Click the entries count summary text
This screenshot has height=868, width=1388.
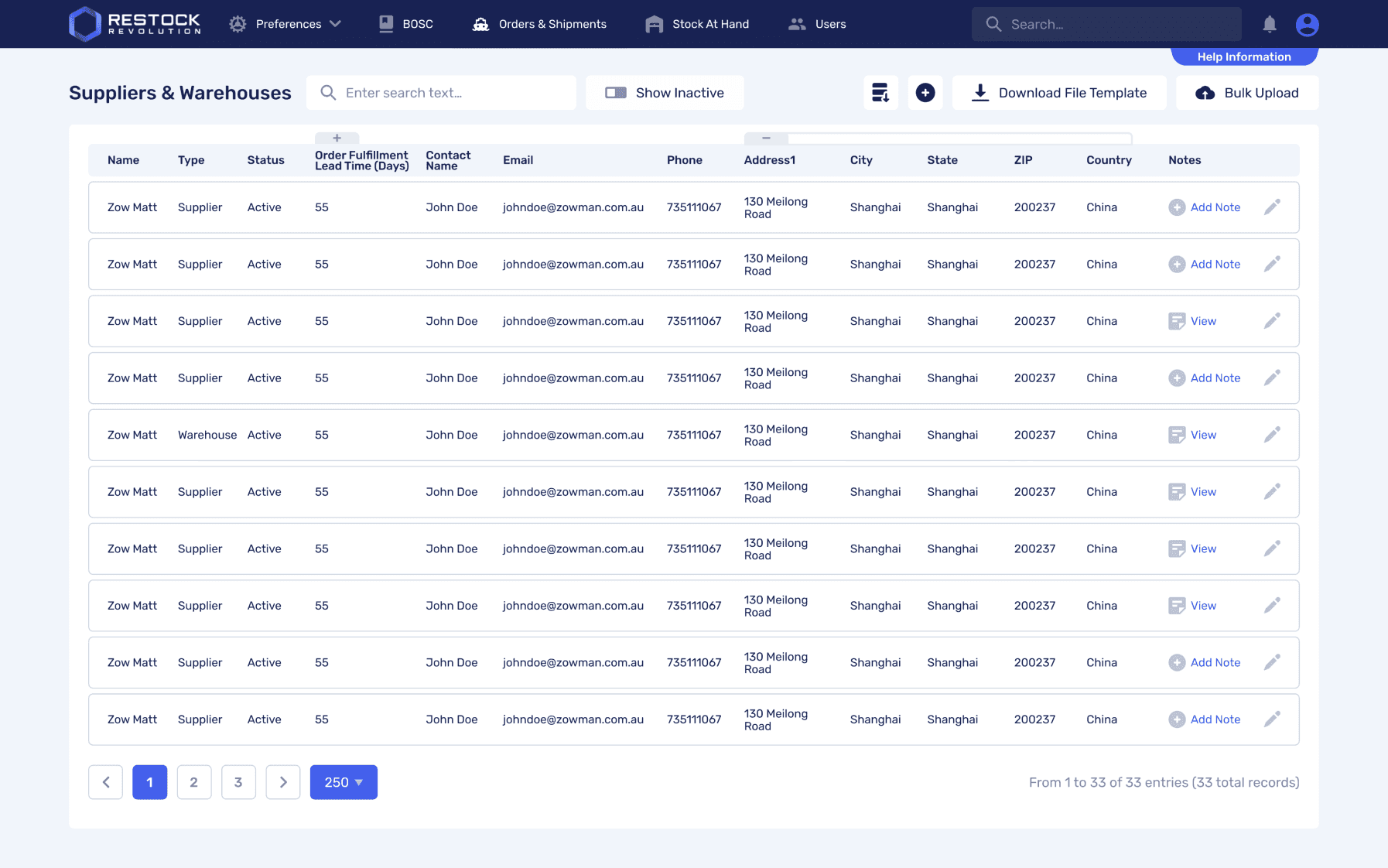click(1164, 782)
